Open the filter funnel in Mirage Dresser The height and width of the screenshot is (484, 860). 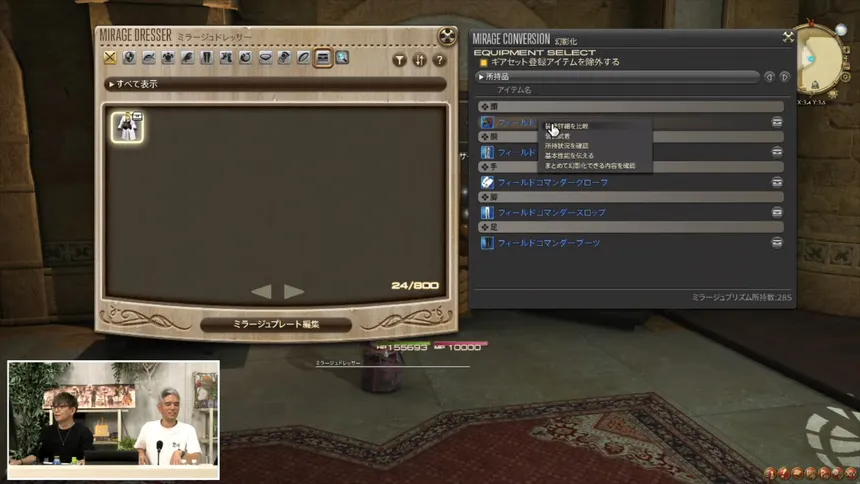[x=399, y=60]
